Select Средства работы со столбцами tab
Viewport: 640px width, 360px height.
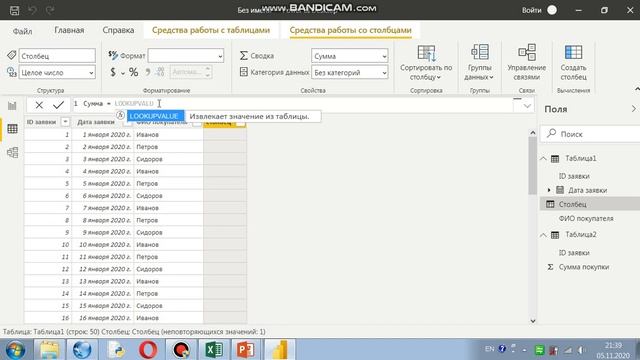[x=350, y=30]
